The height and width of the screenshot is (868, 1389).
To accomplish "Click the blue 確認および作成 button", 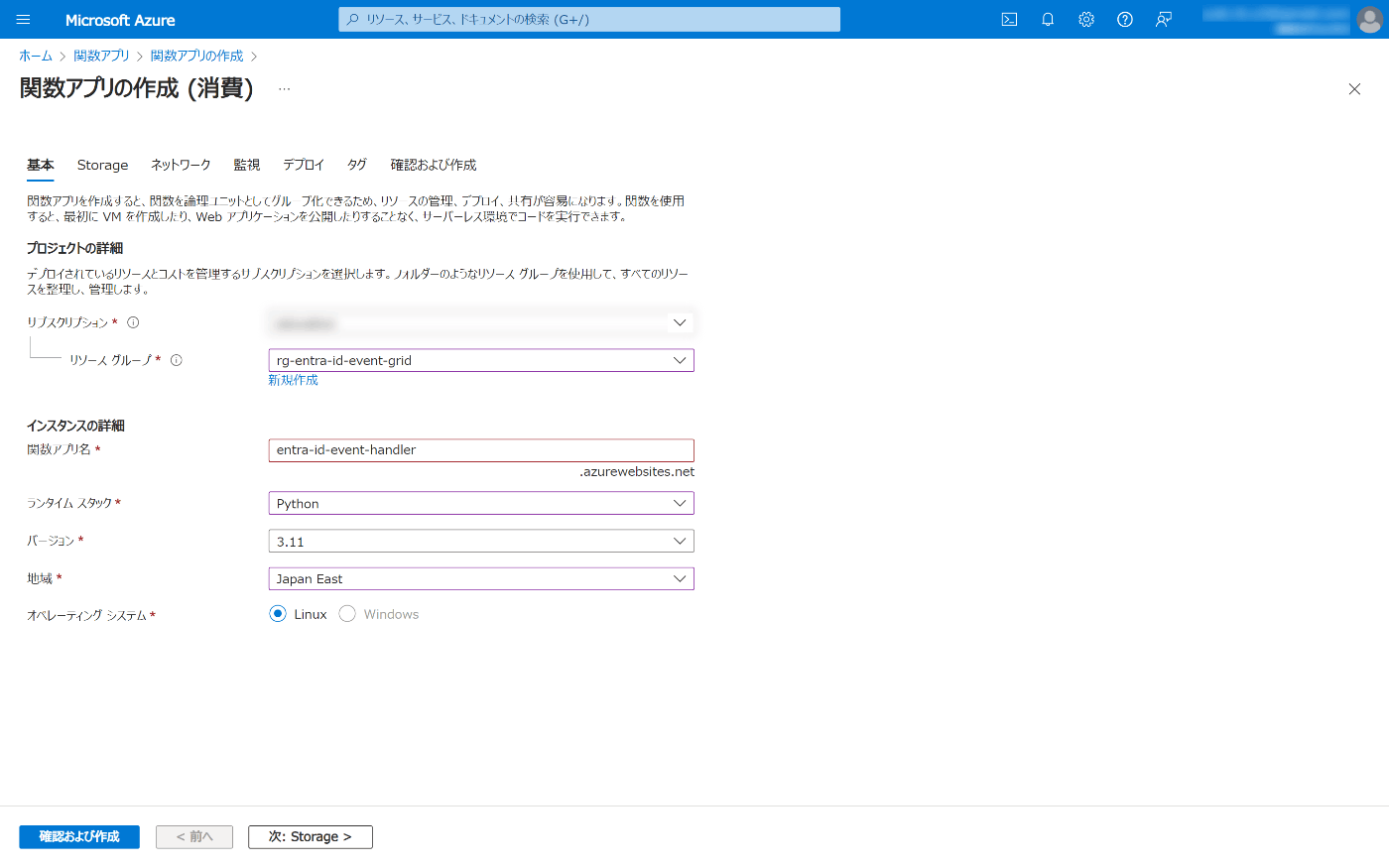I will pos(79,837).
